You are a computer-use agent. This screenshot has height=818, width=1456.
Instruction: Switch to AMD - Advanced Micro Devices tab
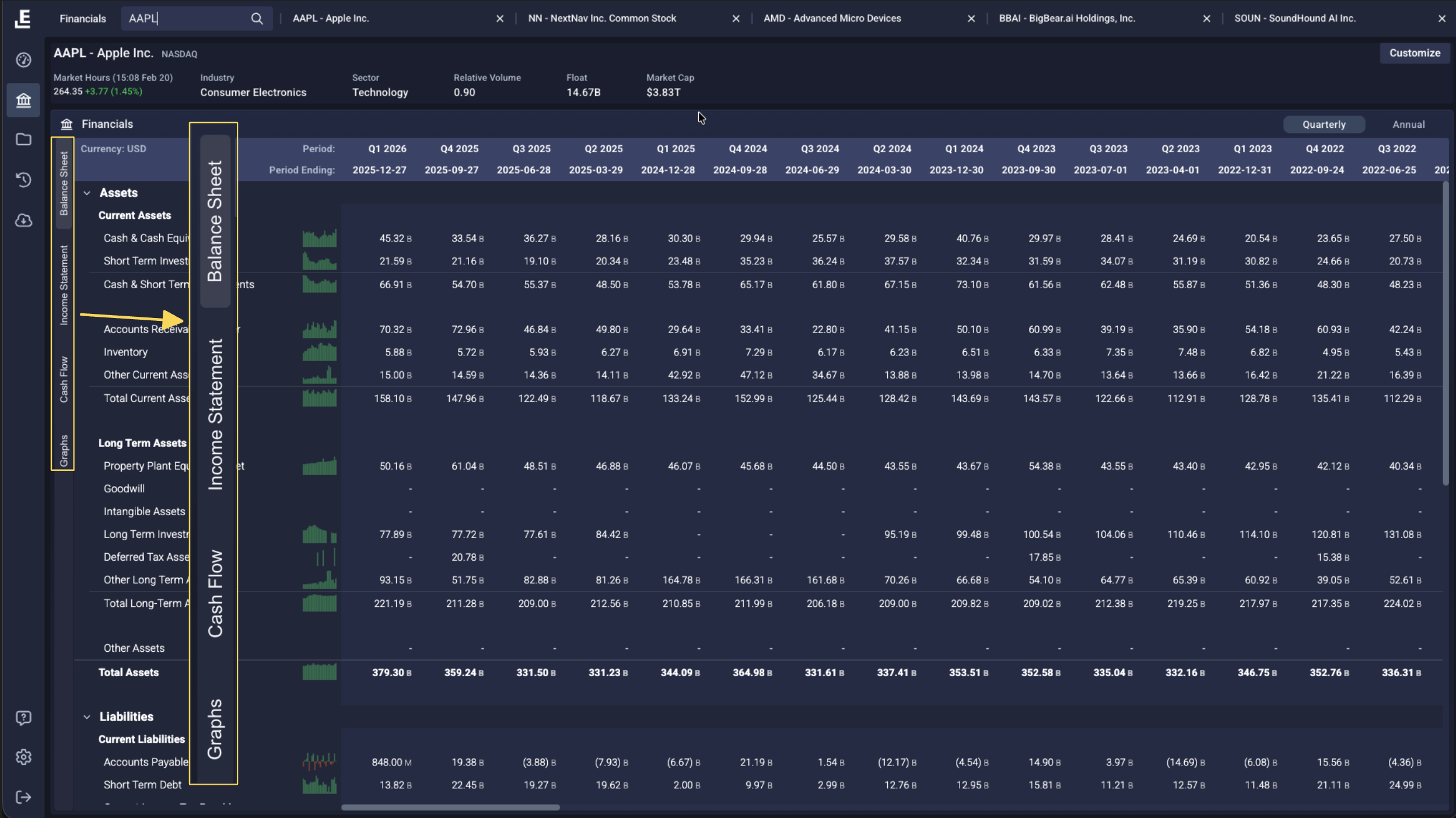pyautogui.click(x=832, y=19)
